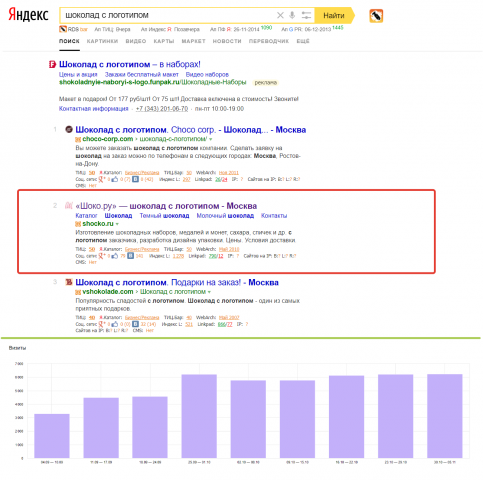Click VK icon in shocko.ru result stats

pos(131,256)
